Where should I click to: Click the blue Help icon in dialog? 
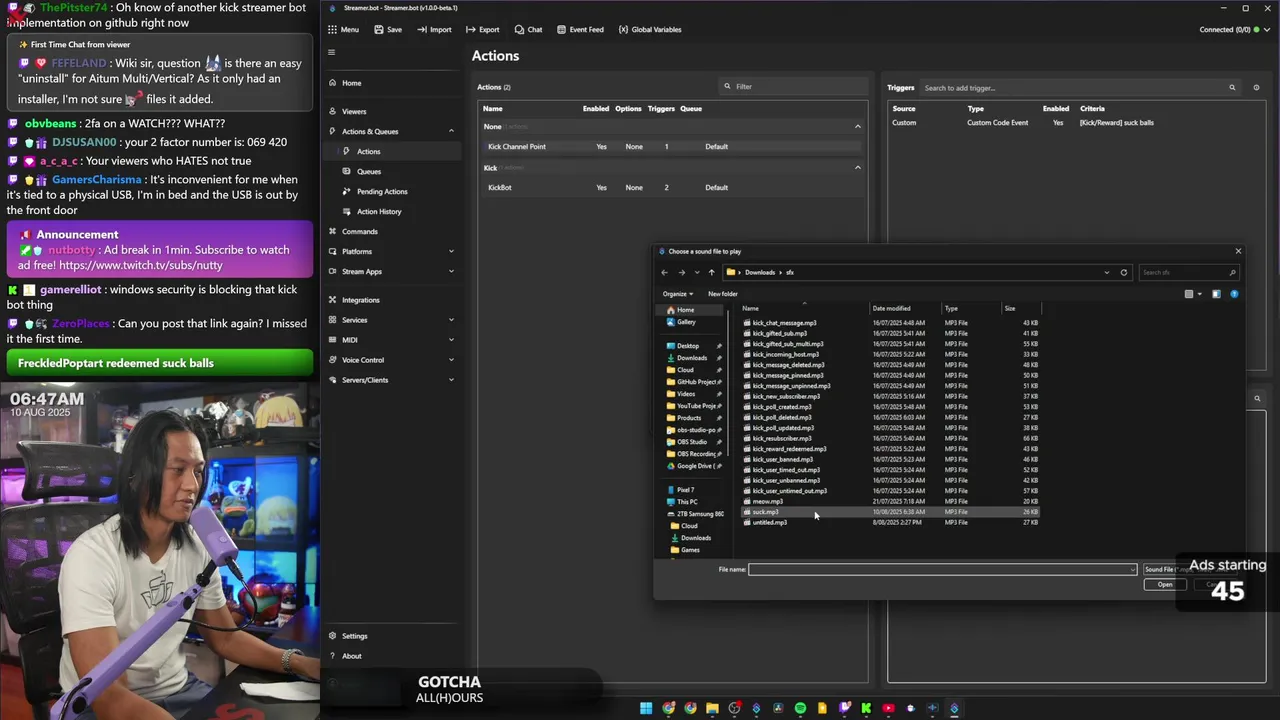tap(1234, 294)
